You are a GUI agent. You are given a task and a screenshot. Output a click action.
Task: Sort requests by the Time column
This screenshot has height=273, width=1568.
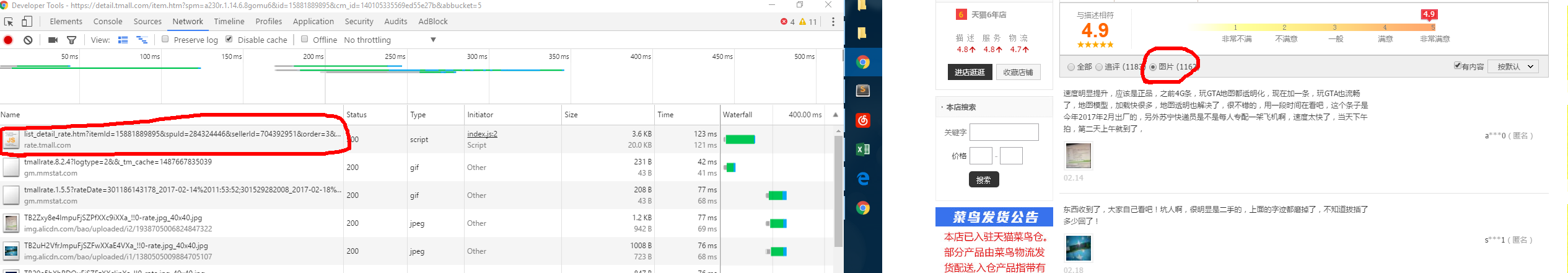pos(687,115)
